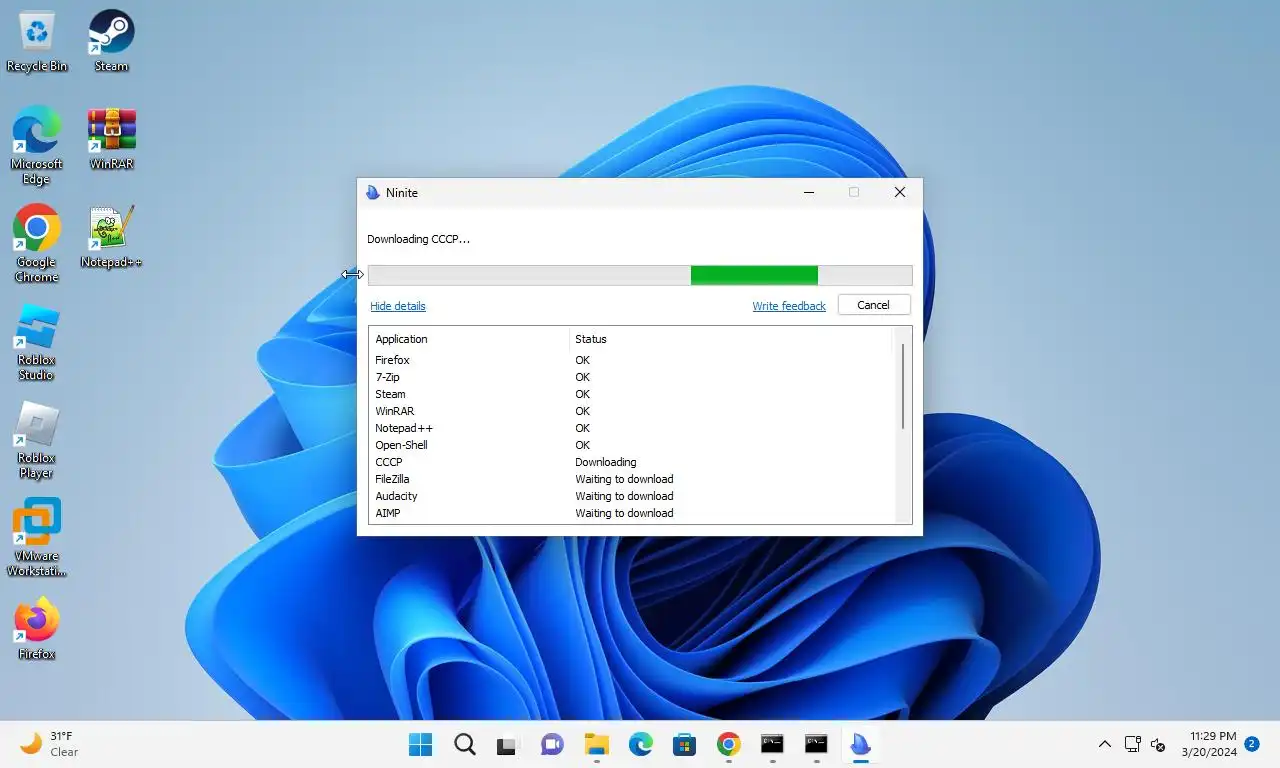
Task: Click the details list vertical scrollbar
Action: click(903, 386)
